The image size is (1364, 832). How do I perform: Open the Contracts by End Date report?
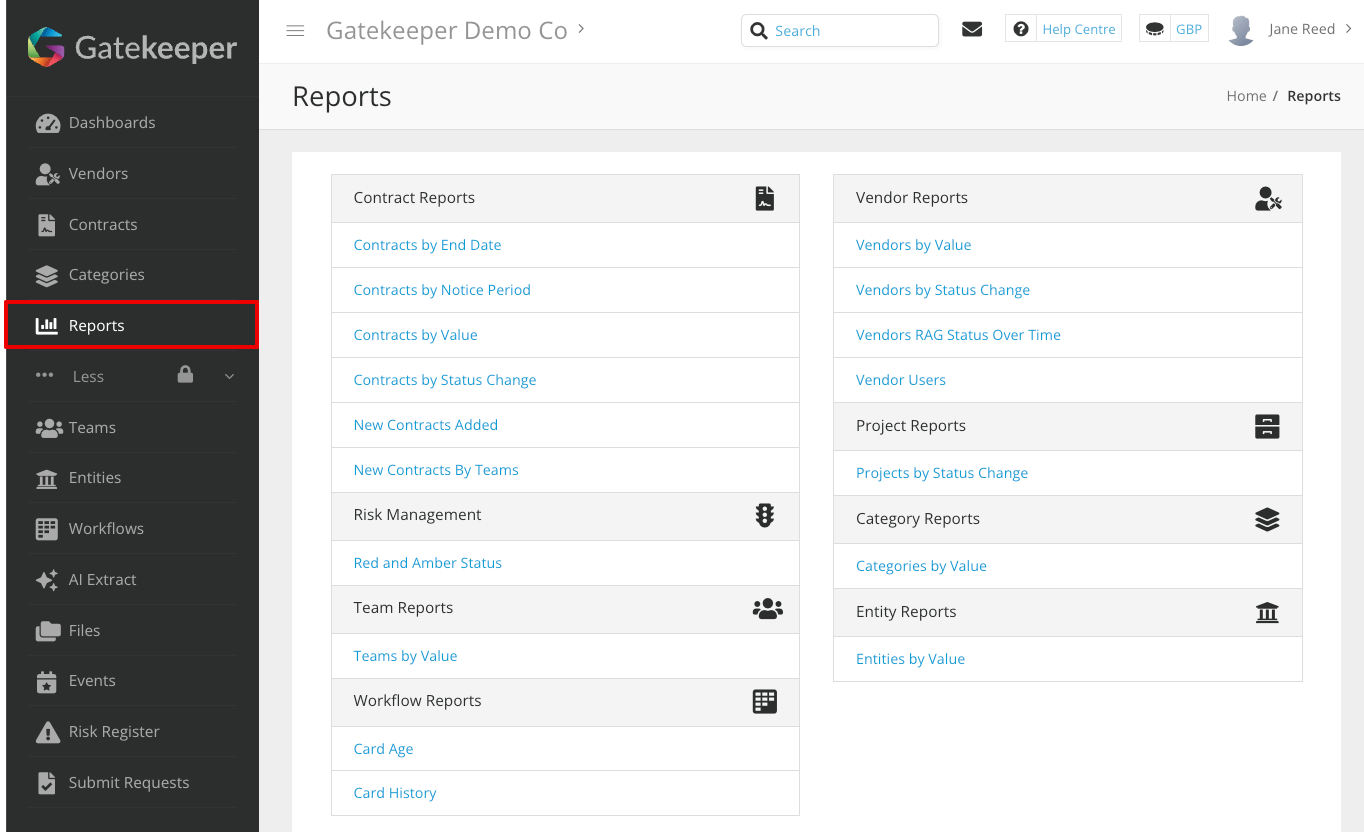tap(427, 245)
